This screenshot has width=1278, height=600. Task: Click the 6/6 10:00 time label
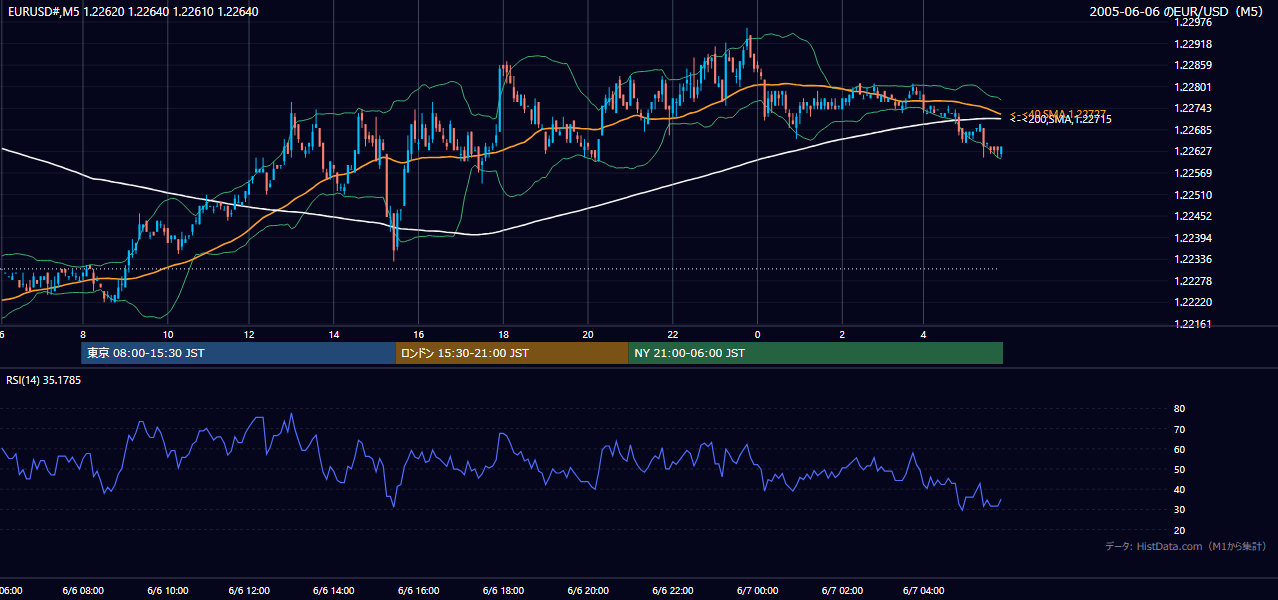click(167, 591)
